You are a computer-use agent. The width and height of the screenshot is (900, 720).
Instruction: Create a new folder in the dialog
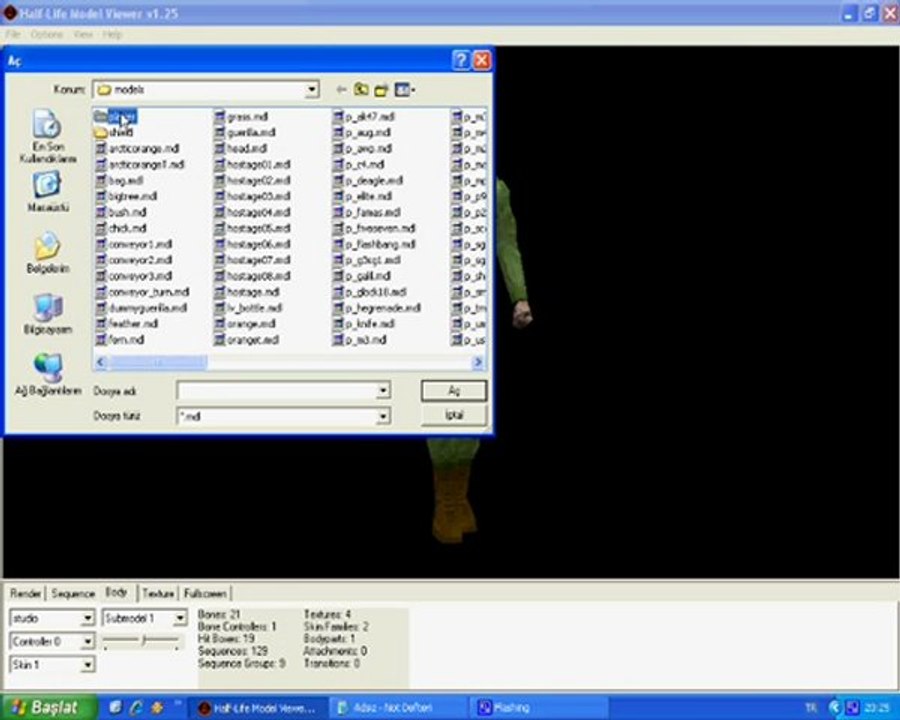381,90
